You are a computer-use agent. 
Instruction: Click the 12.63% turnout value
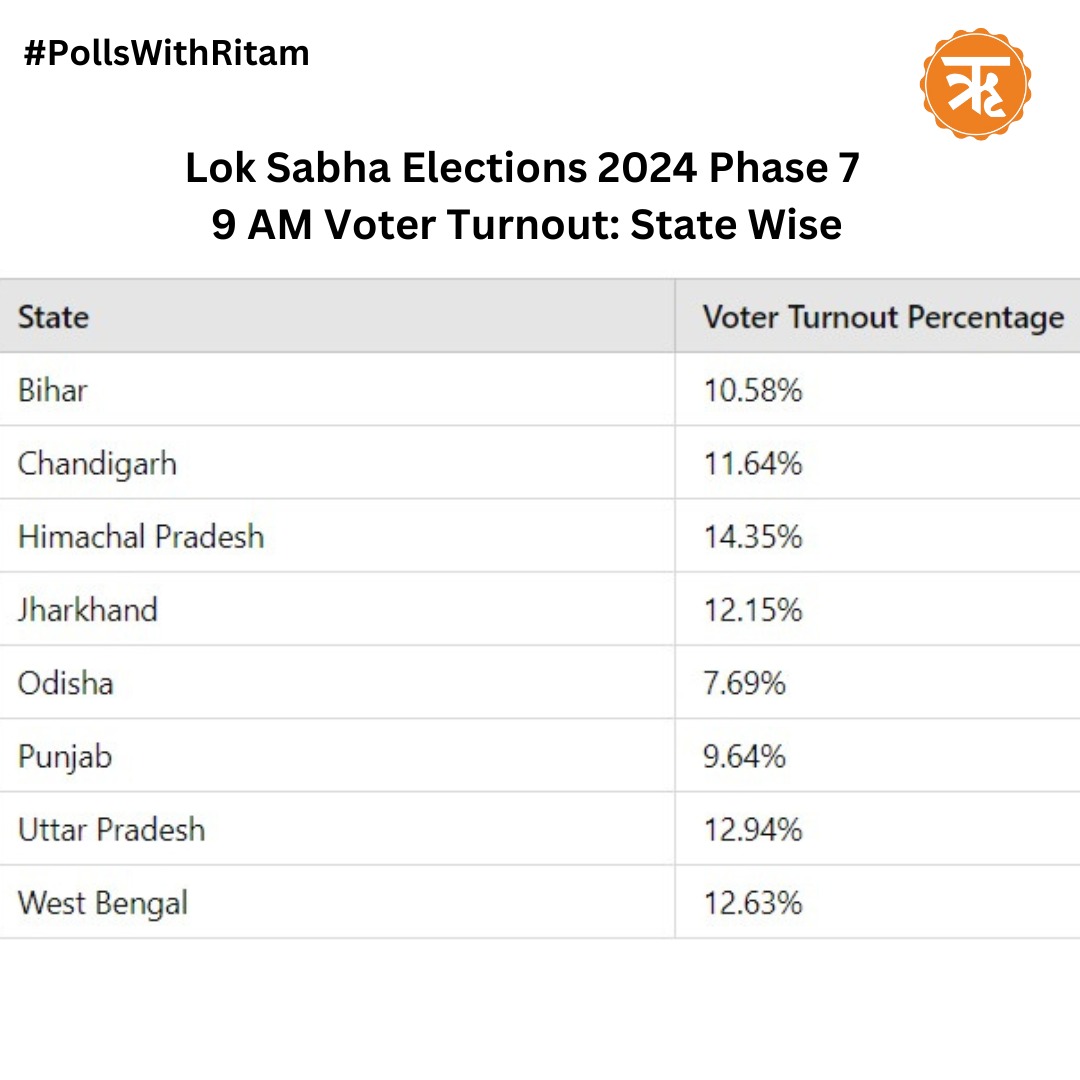[x=753, y=903]
